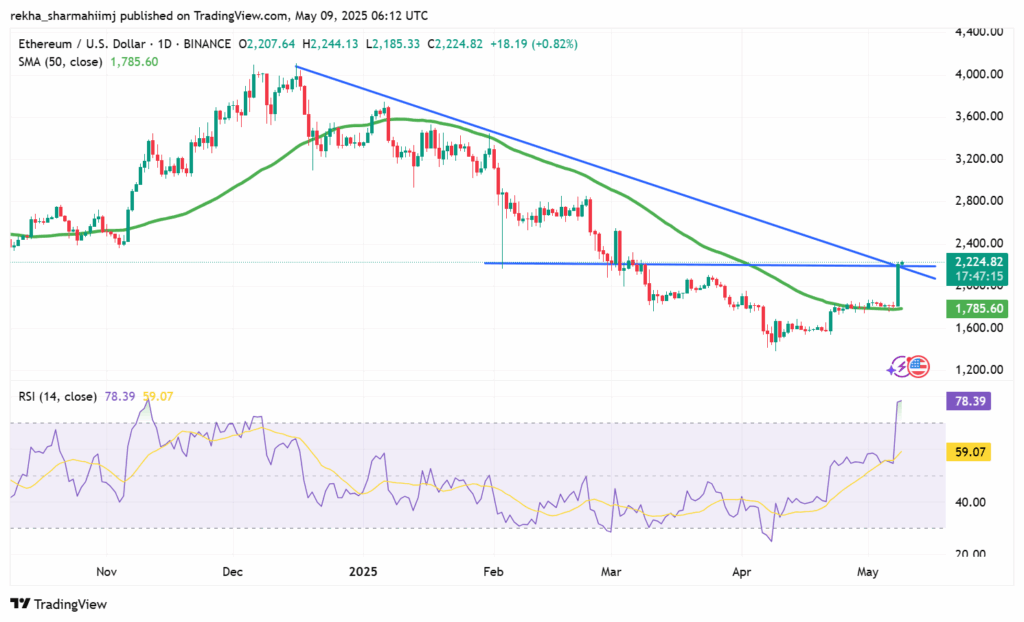The height and width of the screenshot is (622, 1024).
Task: Click the published-by attribution text at top
Action: (x=219, y=15)
